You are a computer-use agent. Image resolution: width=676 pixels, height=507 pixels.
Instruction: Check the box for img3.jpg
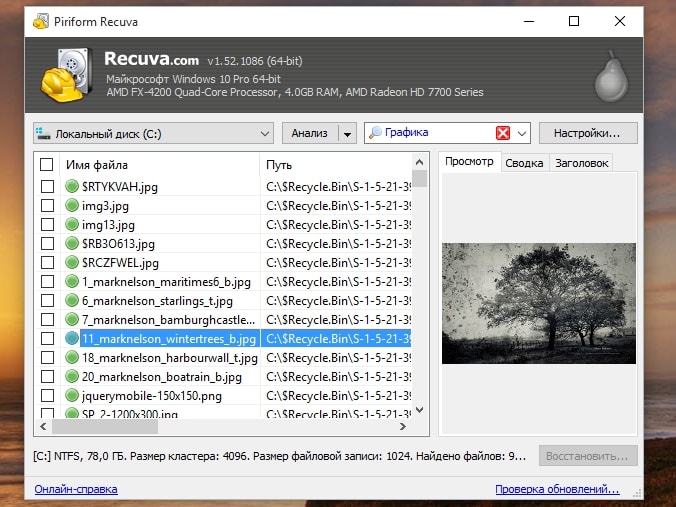[x=47, y=206]
